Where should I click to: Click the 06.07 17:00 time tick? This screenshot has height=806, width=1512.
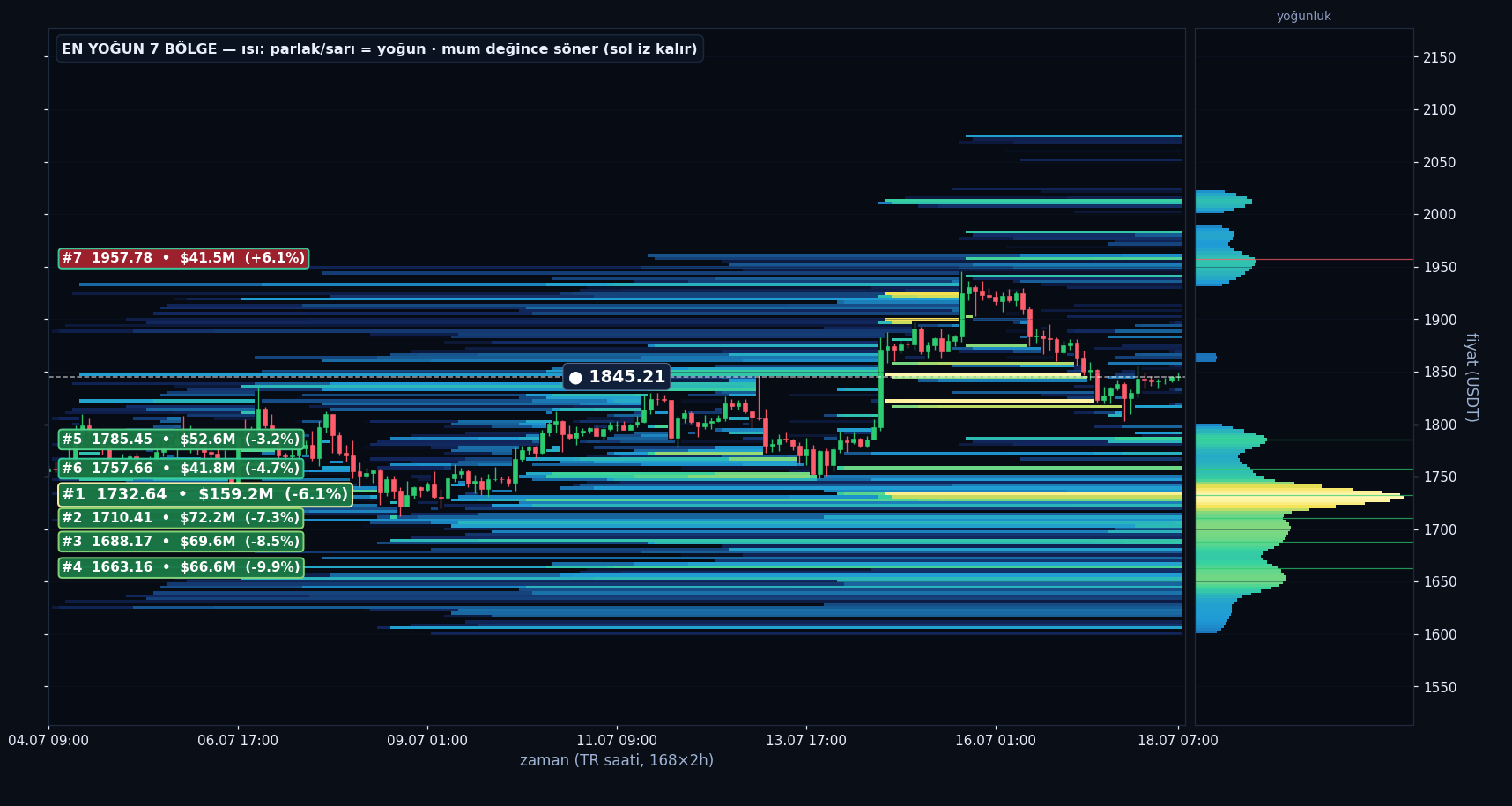point(238,741)
